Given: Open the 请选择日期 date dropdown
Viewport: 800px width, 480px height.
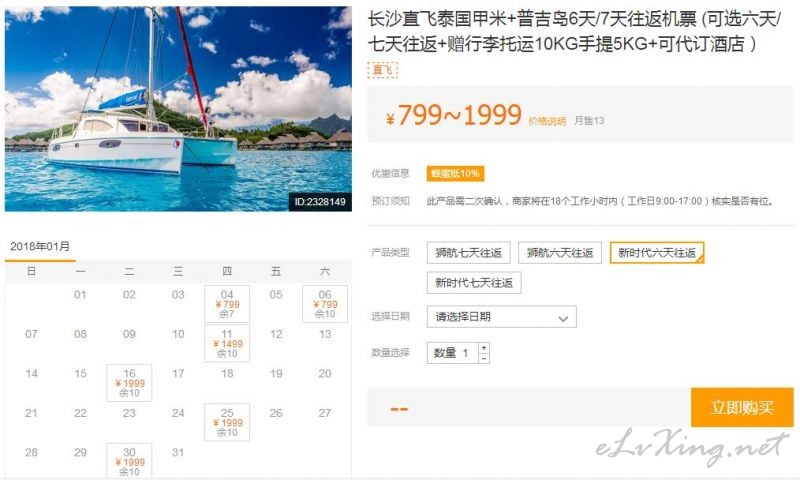Looking at the screenshot, I should 502,317.
